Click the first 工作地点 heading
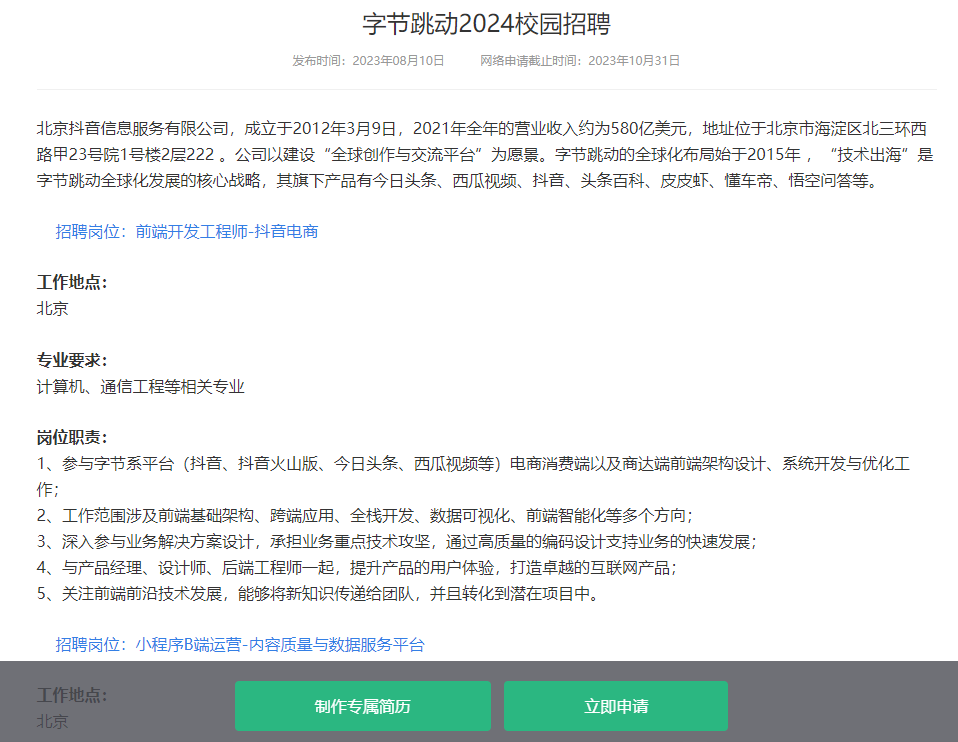The height and width of the screenshot is (742, 958). pos(72,282)
